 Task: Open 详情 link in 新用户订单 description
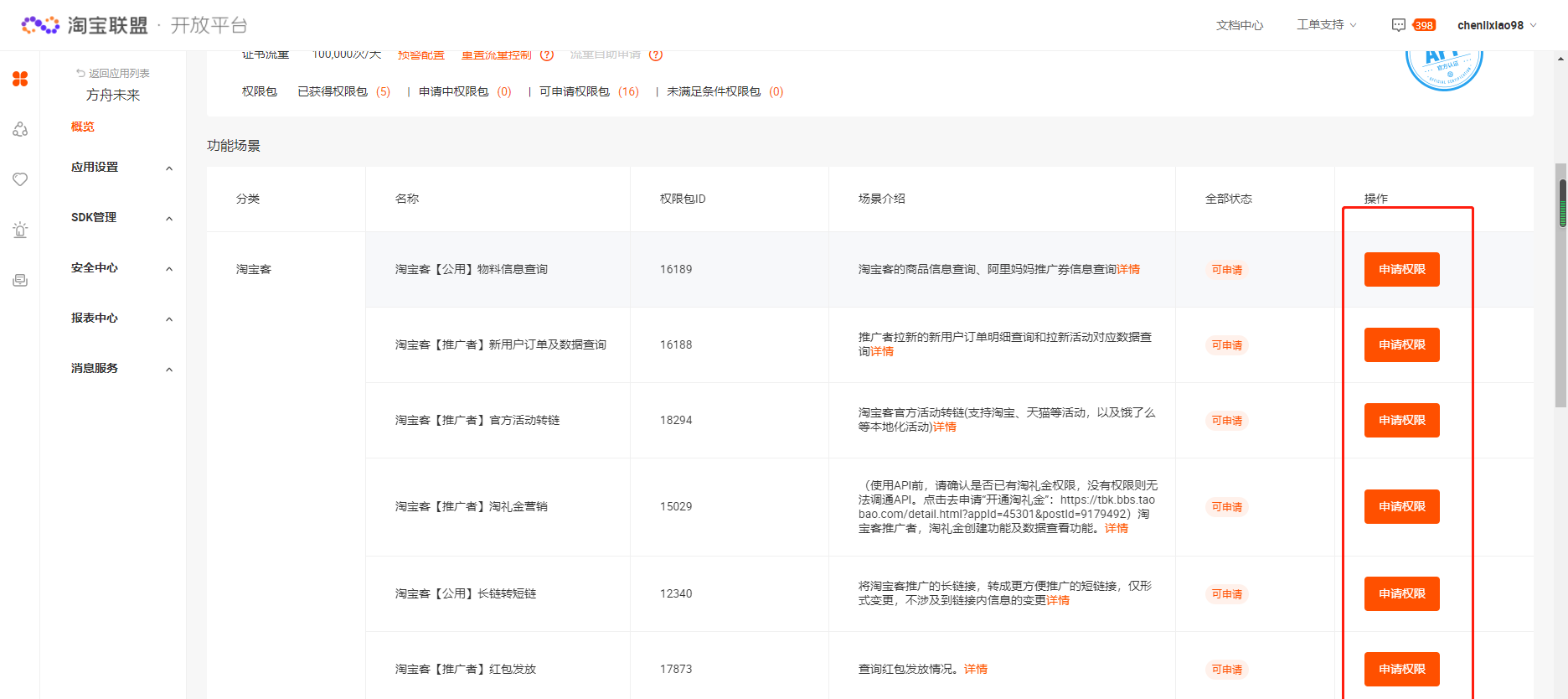[x=882, y=351]
